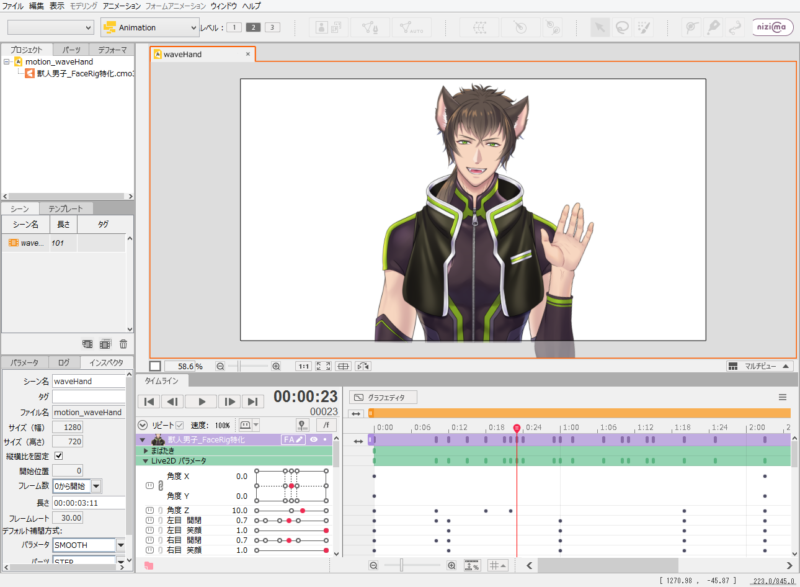
Task: Click the サイズ (幅) 1280 field
Action: (x=67, y=427)
